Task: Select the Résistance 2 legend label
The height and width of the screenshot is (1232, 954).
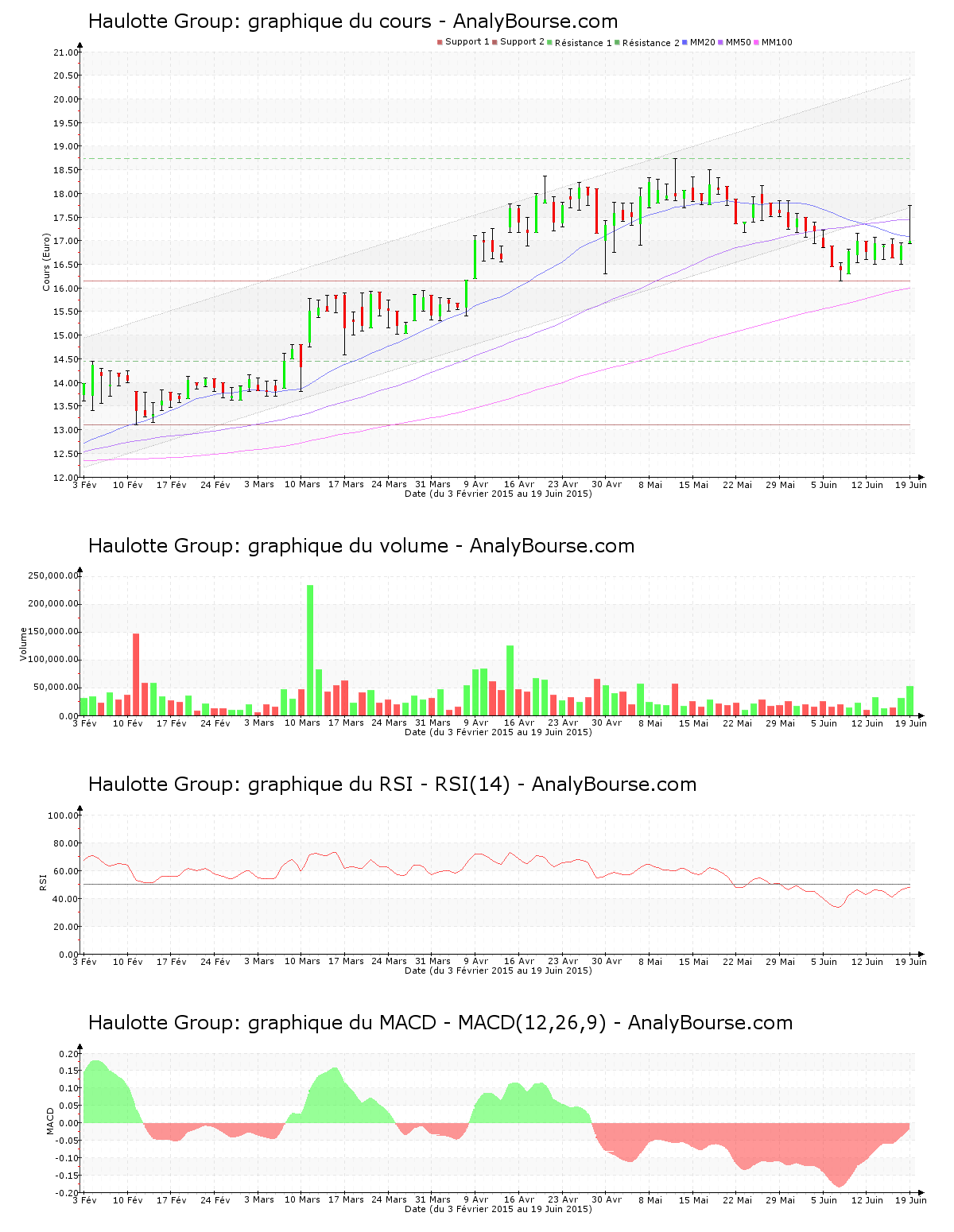Action: 651,43
